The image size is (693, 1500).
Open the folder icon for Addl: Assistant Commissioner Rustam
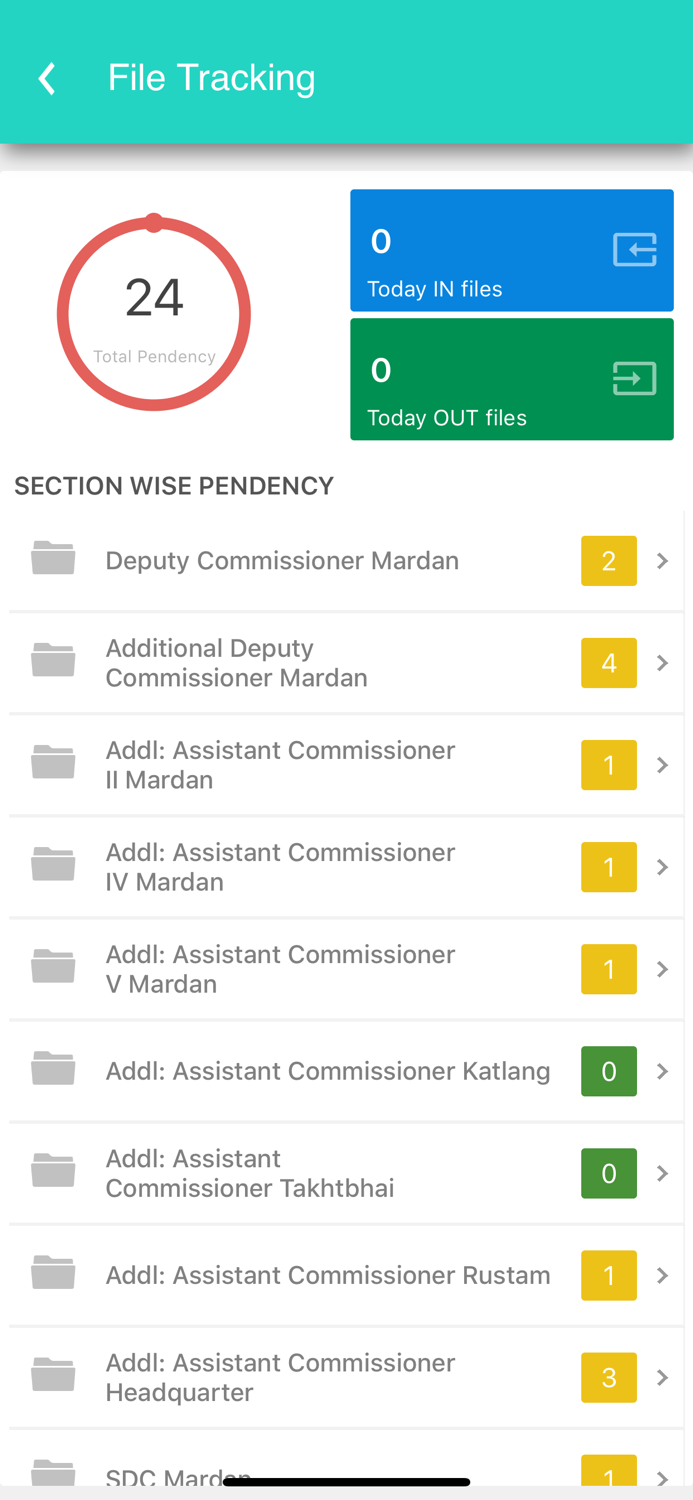coord(52,1274)
